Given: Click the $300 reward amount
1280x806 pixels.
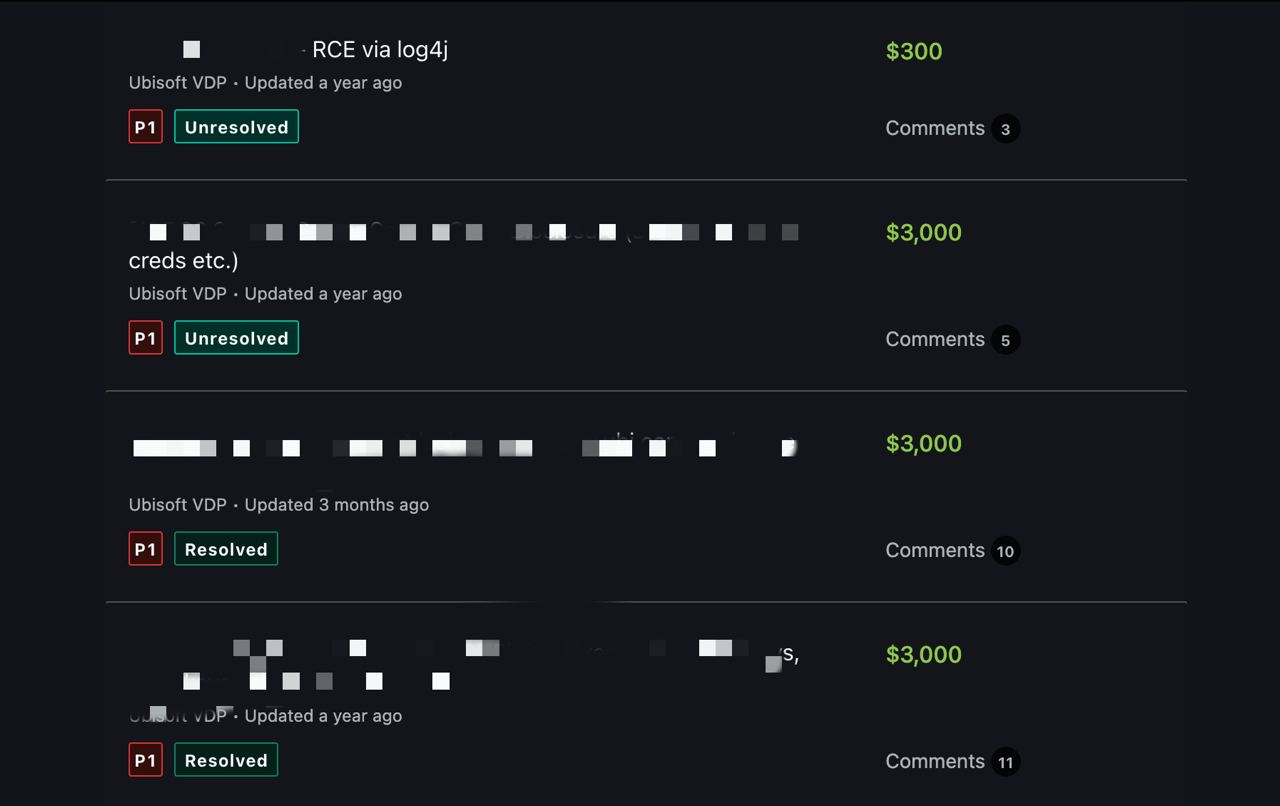Looking at the screenshot, I should coord(914,52).
